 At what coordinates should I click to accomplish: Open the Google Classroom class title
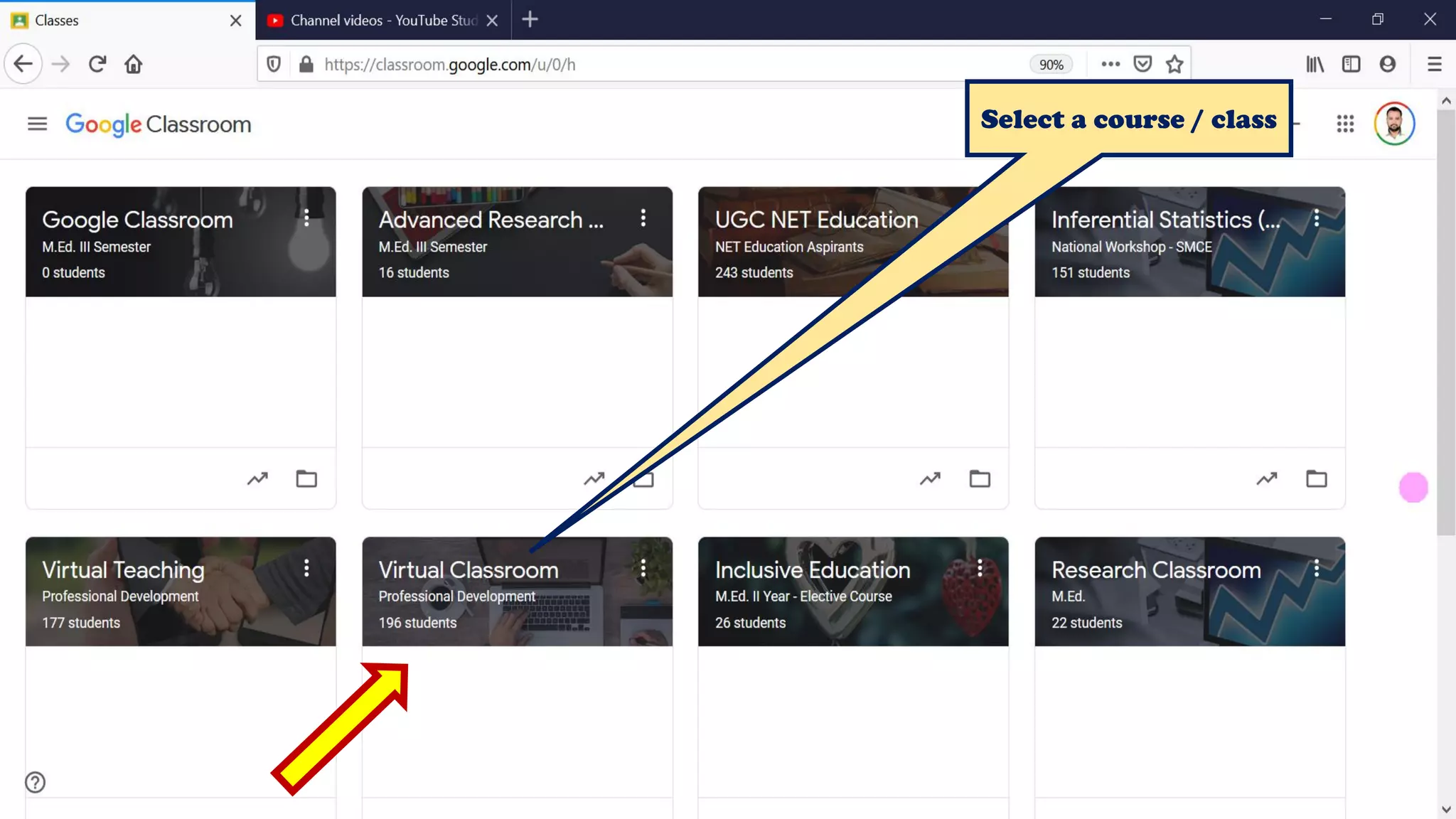pos(137,220)
